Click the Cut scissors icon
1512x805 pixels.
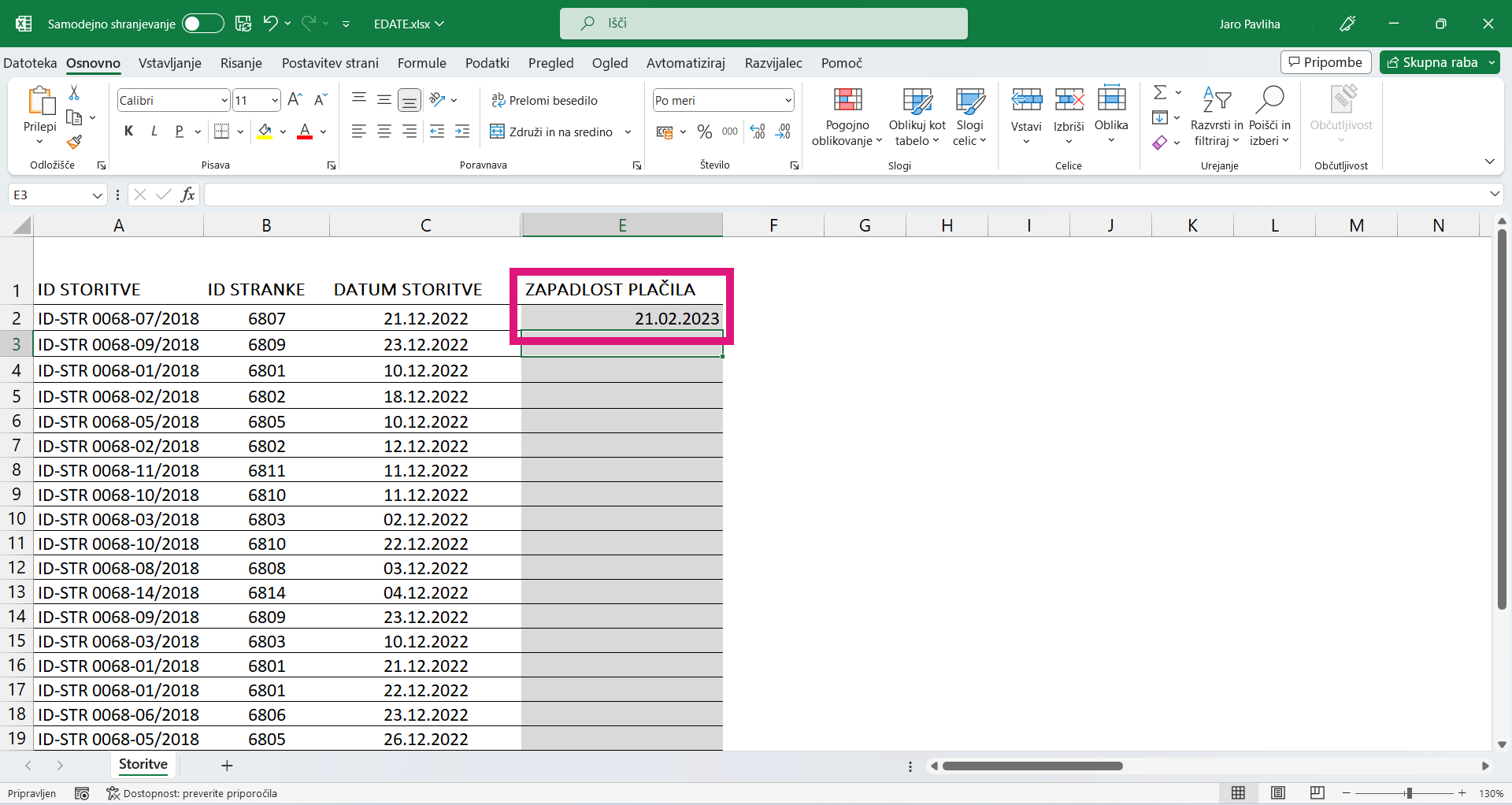tap(74, 93)
